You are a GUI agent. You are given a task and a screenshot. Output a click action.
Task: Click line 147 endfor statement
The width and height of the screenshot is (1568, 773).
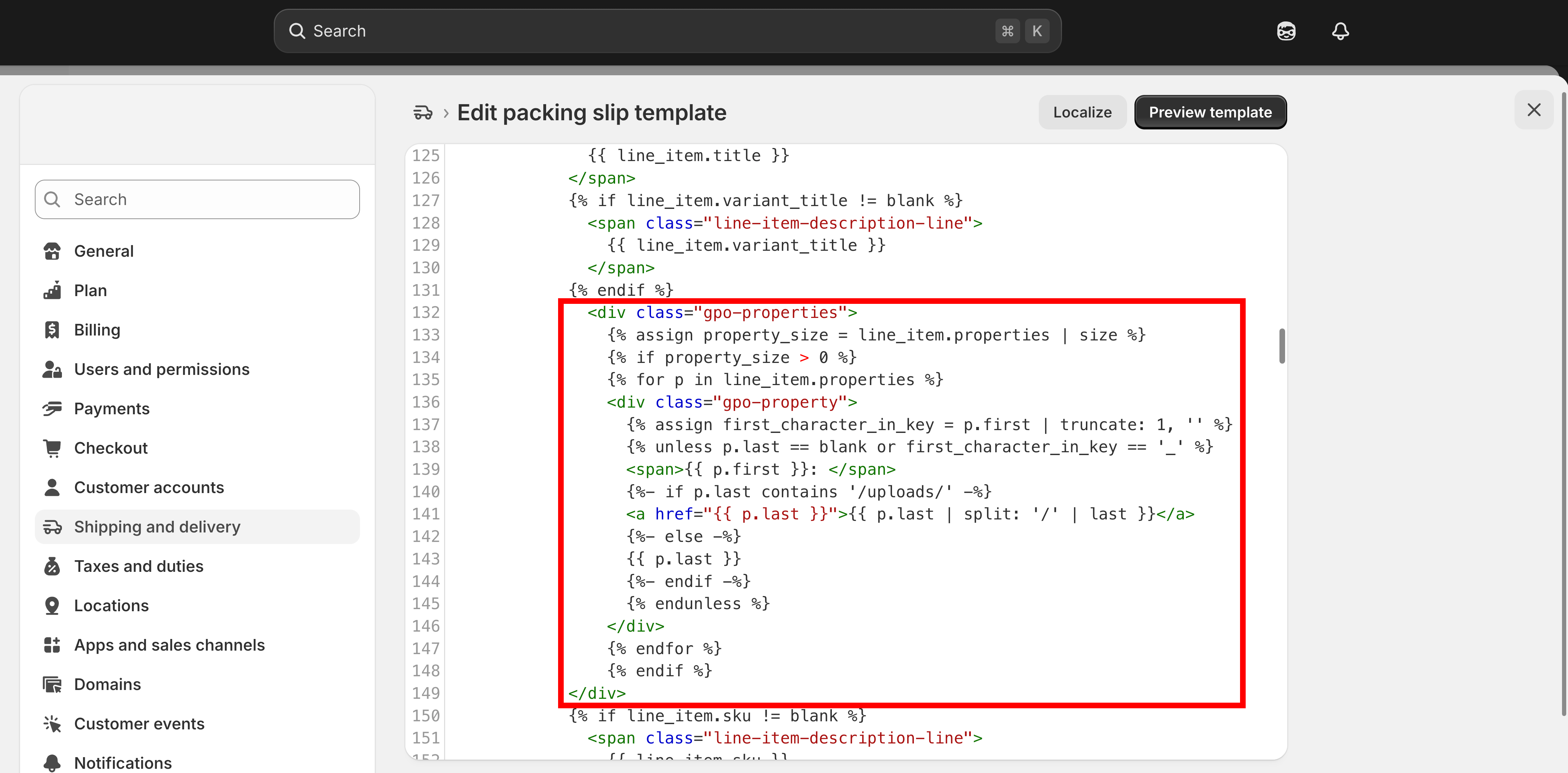664,649
